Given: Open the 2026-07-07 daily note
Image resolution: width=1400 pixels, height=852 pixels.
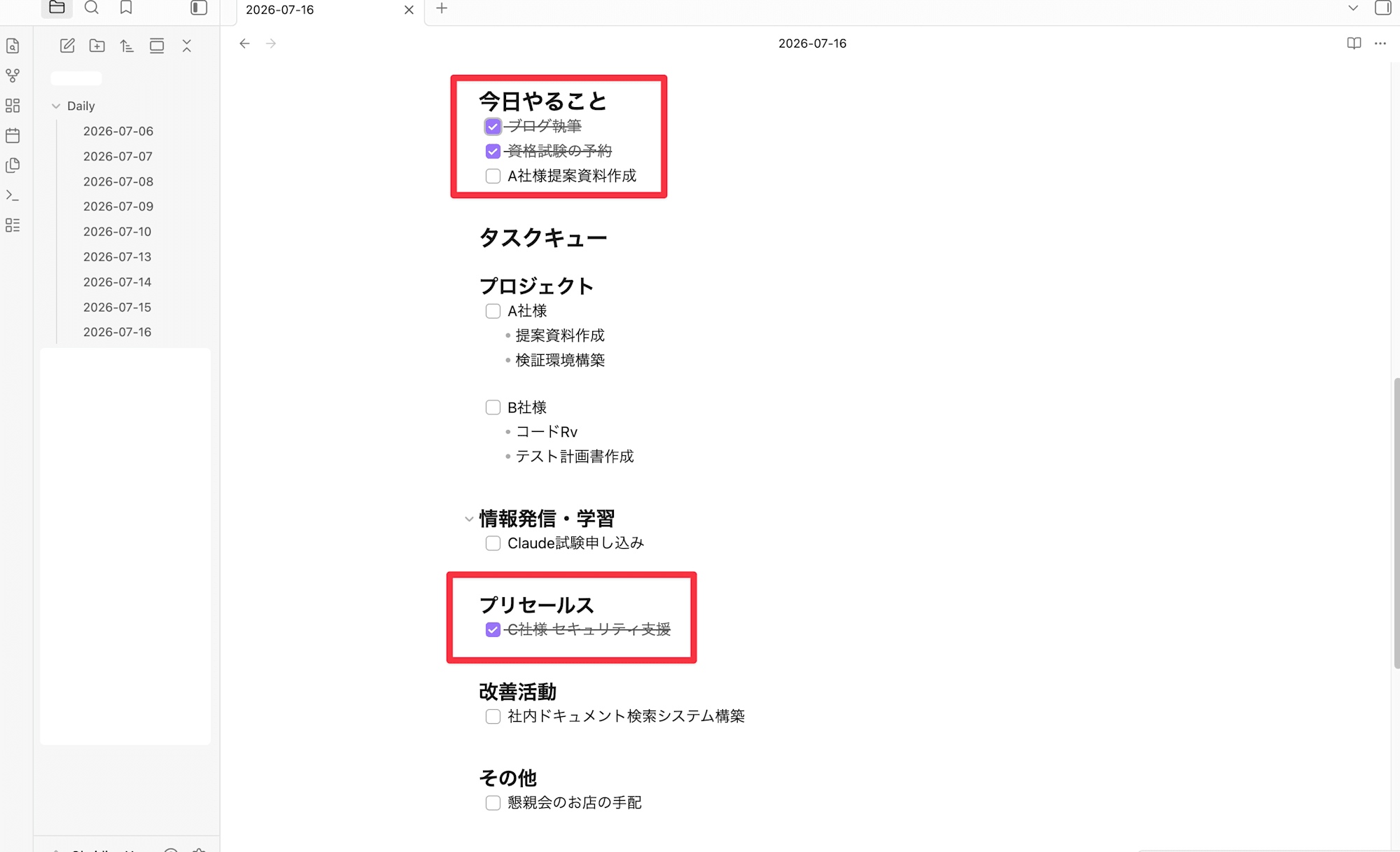Looking at the screenshot, I should click(118, 157).
